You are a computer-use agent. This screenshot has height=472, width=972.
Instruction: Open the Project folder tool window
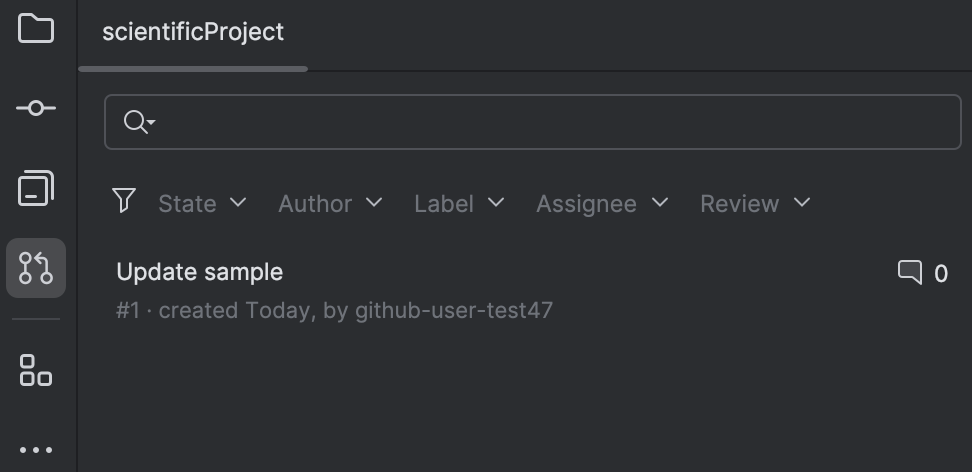[x=36, y=28]
